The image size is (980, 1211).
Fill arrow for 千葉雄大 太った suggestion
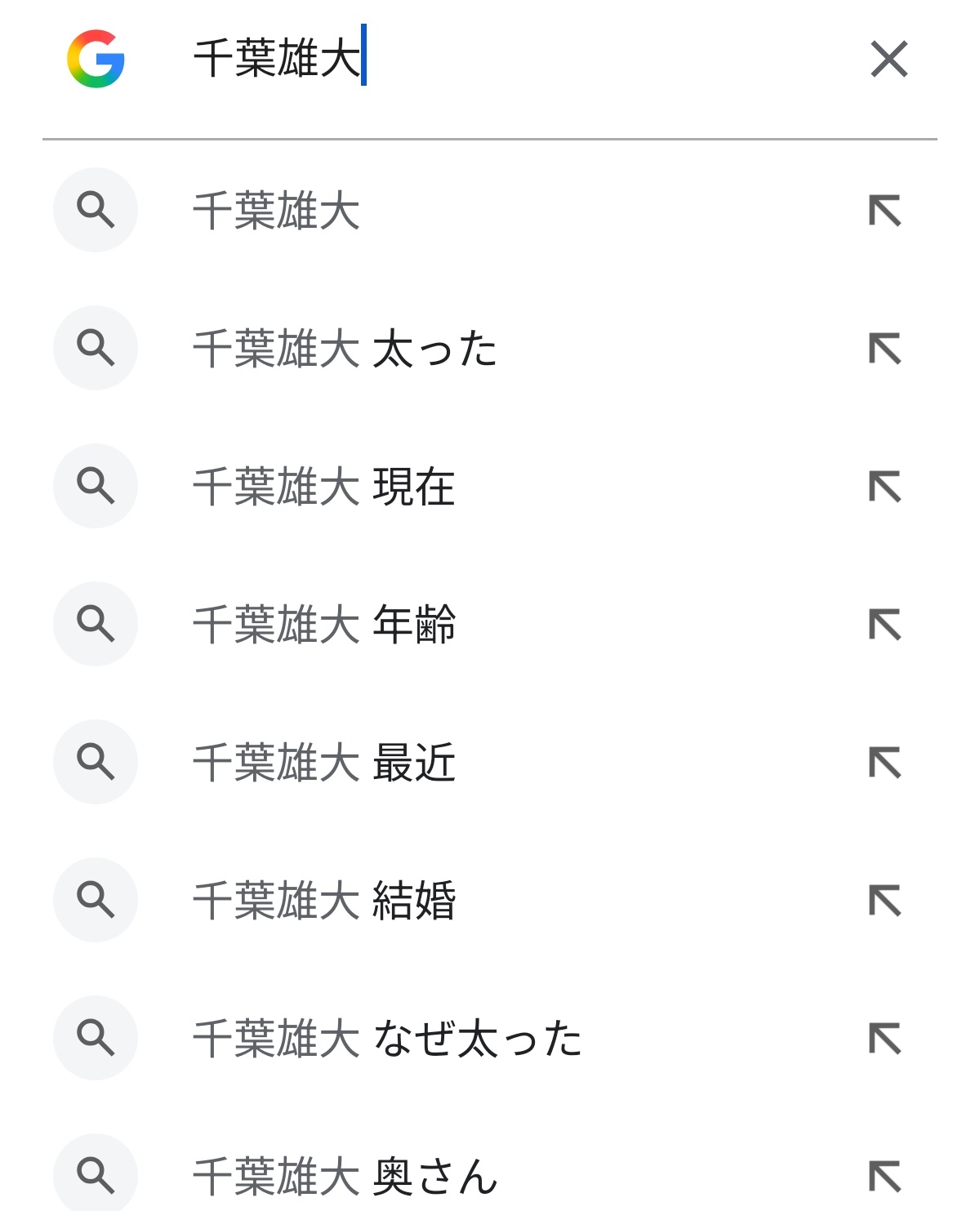[x=885, y=348]
